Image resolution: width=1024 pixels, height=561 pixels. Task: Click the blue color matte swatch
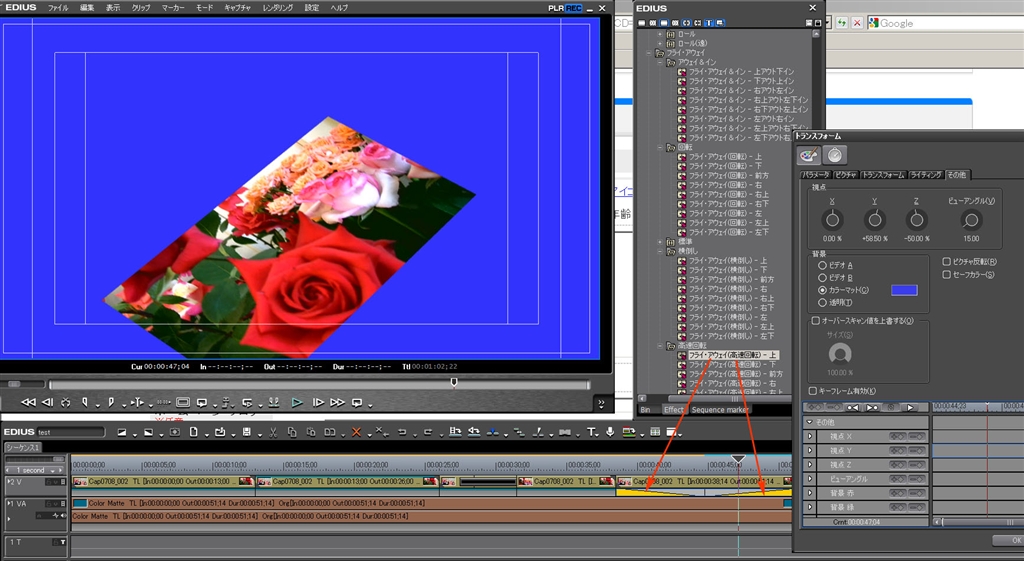click(x=904, y=290)
